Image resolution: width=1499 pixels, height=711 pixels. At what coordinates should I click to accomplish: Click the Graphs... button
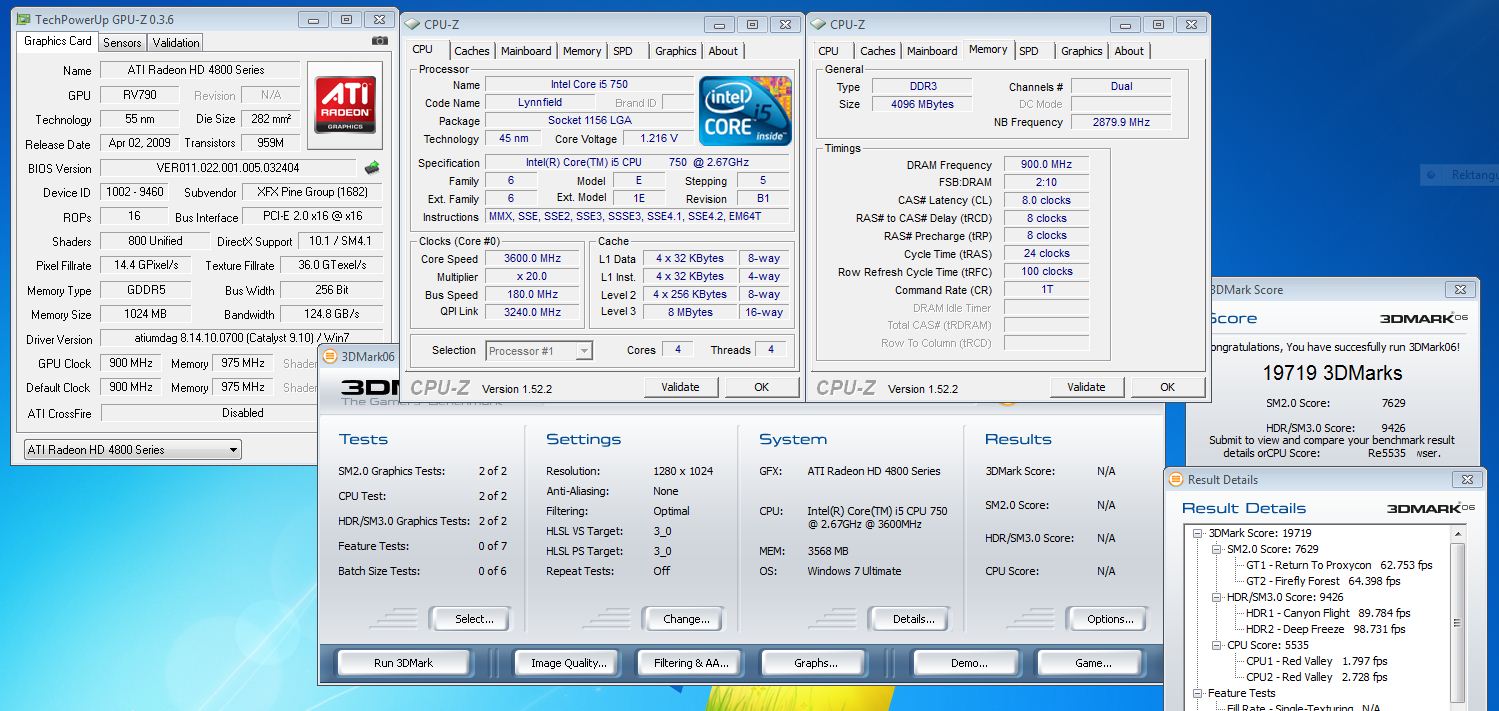[x=816, y=663]
